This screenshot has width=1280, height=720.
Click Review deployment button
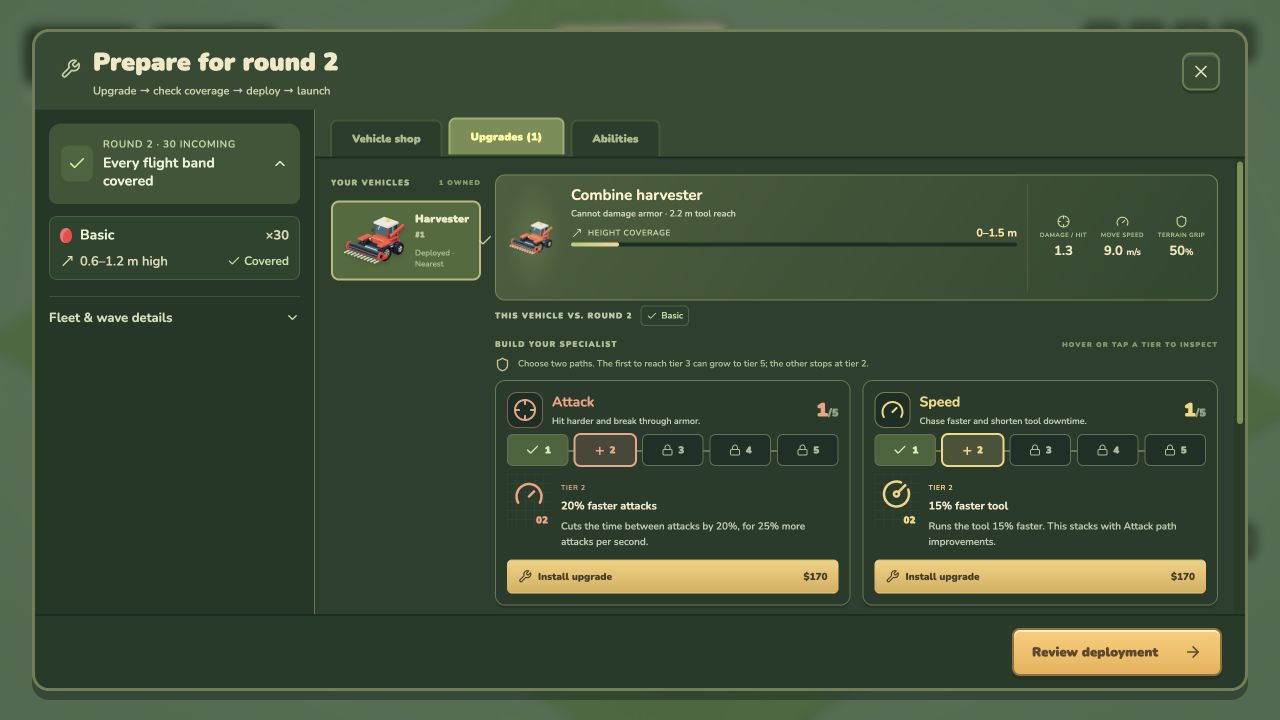[x=1117, y=652]
